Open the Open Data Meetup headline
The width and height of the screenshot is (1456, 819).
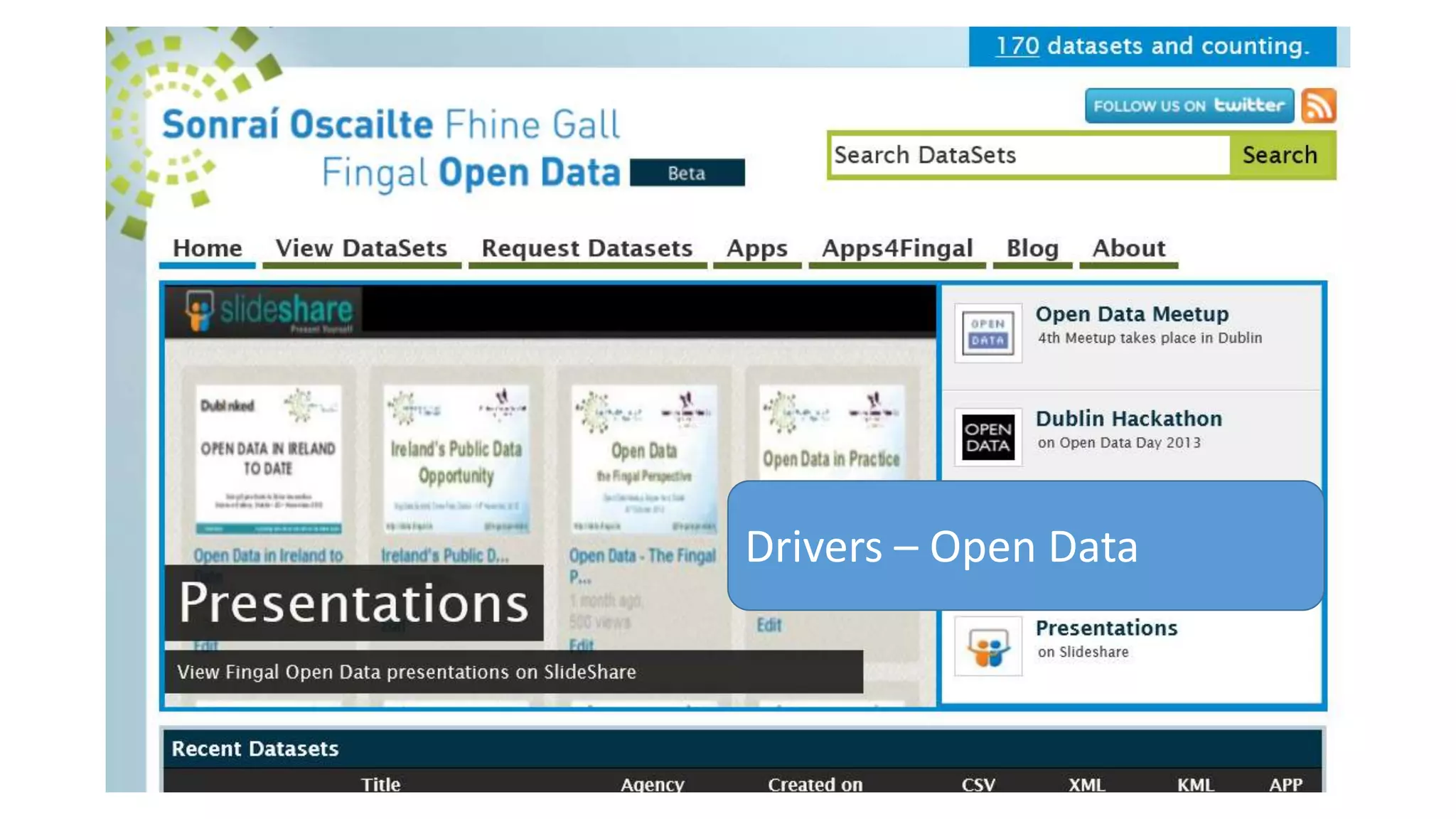pos(1131,314)
